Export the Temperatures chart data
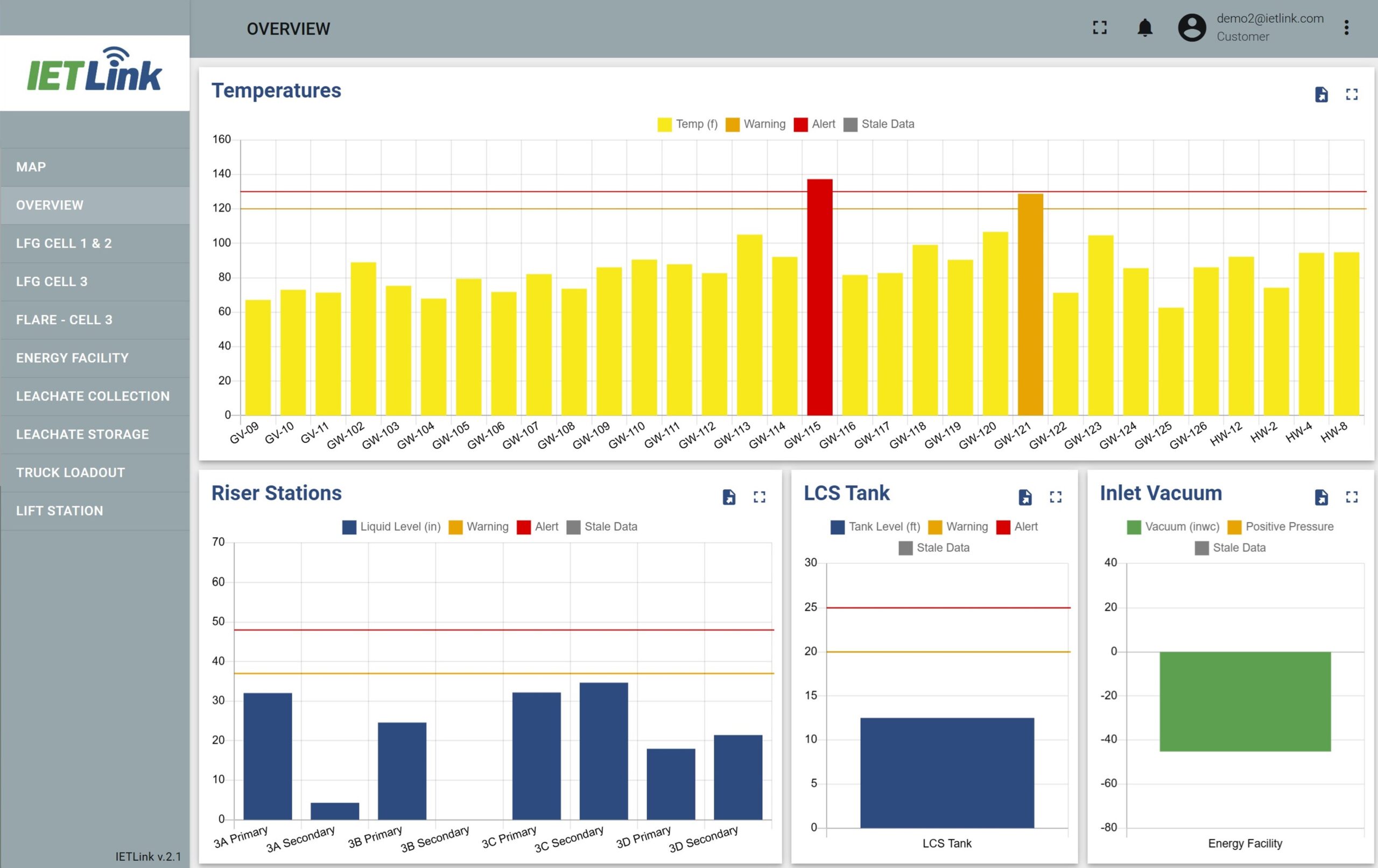This screenshot has height=868, width=1378. coord(1321,94)
